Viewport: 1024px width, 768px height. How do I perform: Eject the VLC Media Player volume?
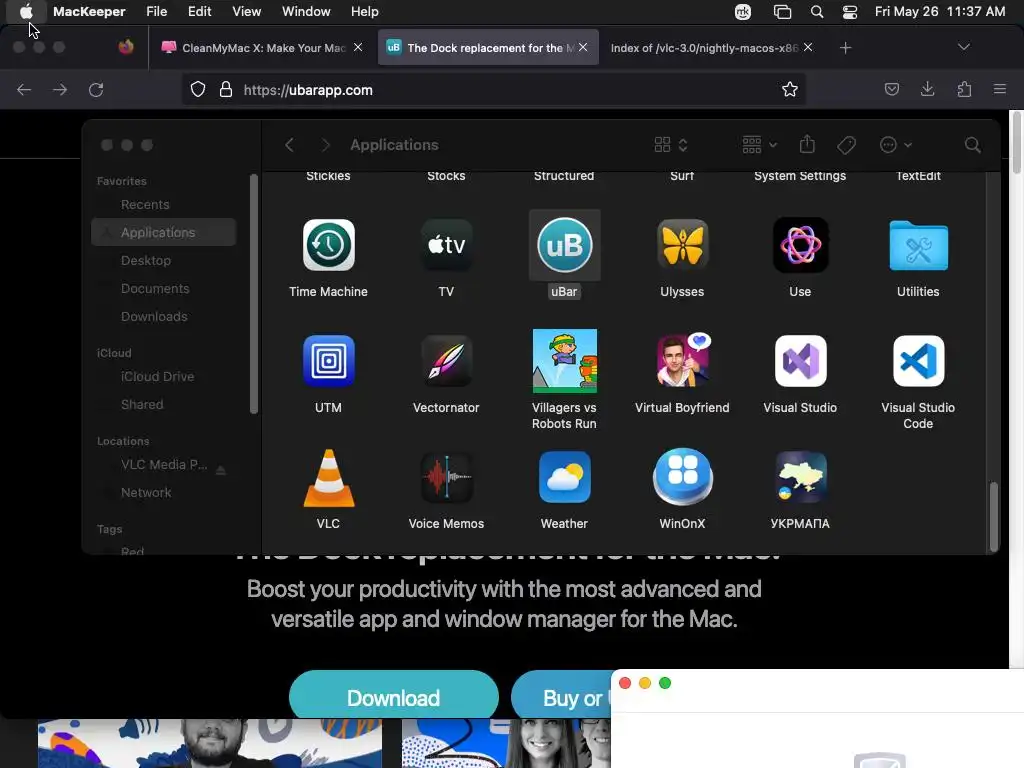(x=221, y=470)
